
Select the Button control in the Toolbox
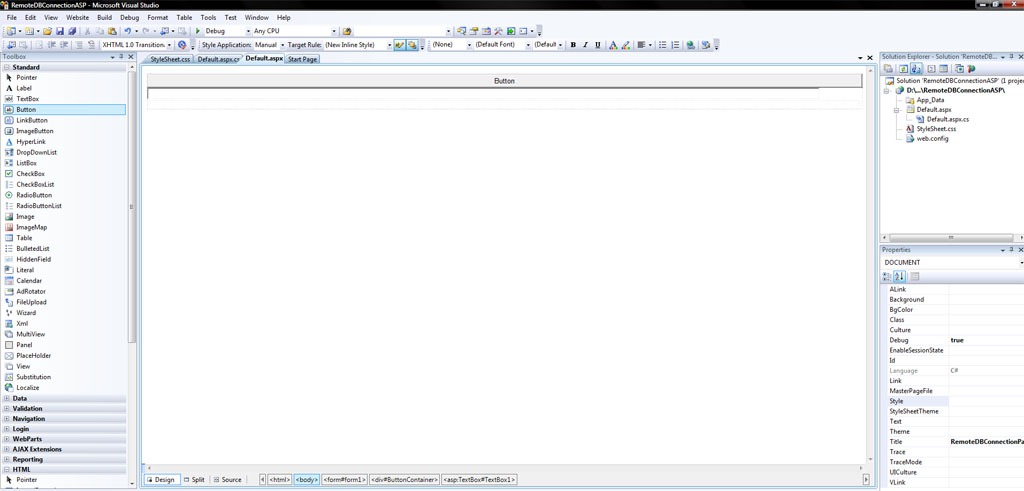coord(64,110)
